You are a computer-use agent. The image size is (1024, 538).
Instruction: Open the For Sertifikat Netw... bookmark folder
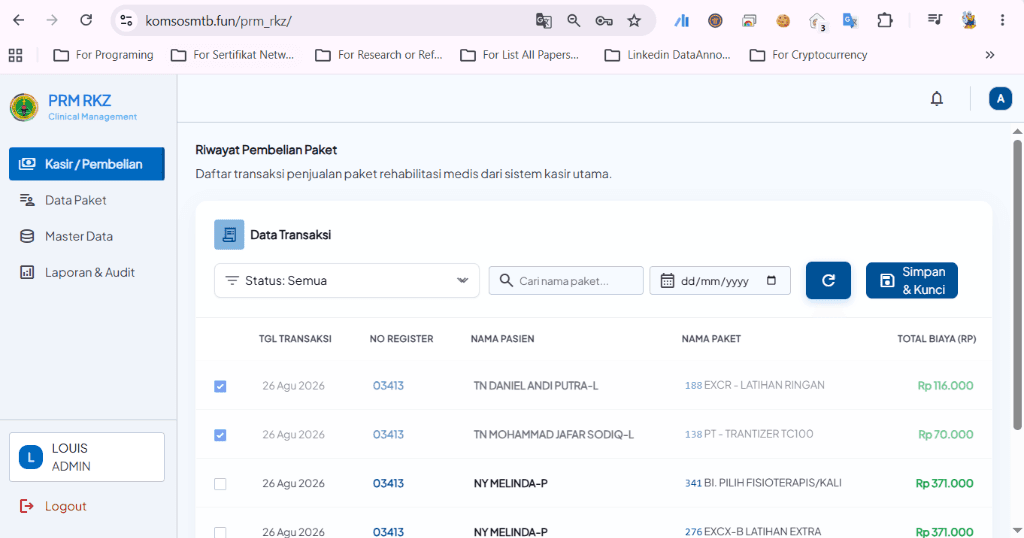coord(232,55)
